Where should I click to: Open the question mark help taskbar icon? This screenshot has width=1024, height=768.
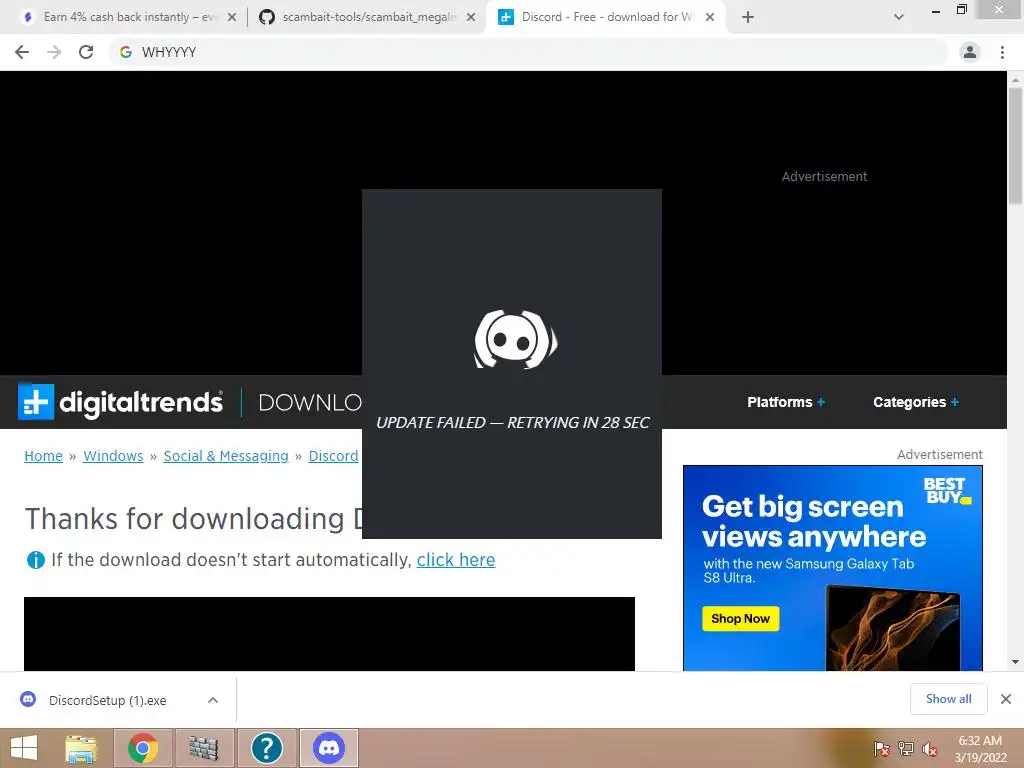[x=266, y=748]
